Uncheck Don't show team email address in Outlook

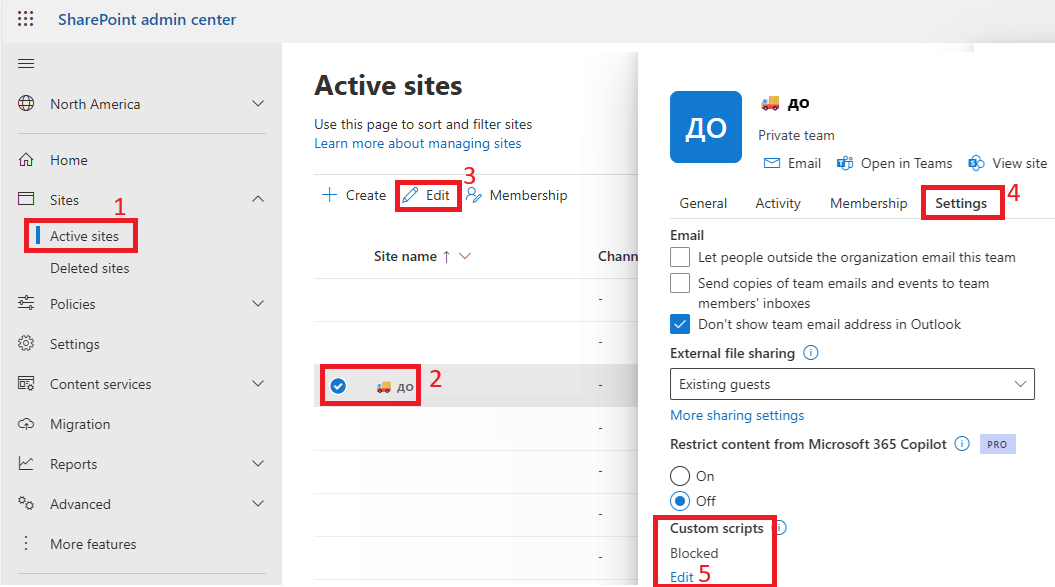680,324
